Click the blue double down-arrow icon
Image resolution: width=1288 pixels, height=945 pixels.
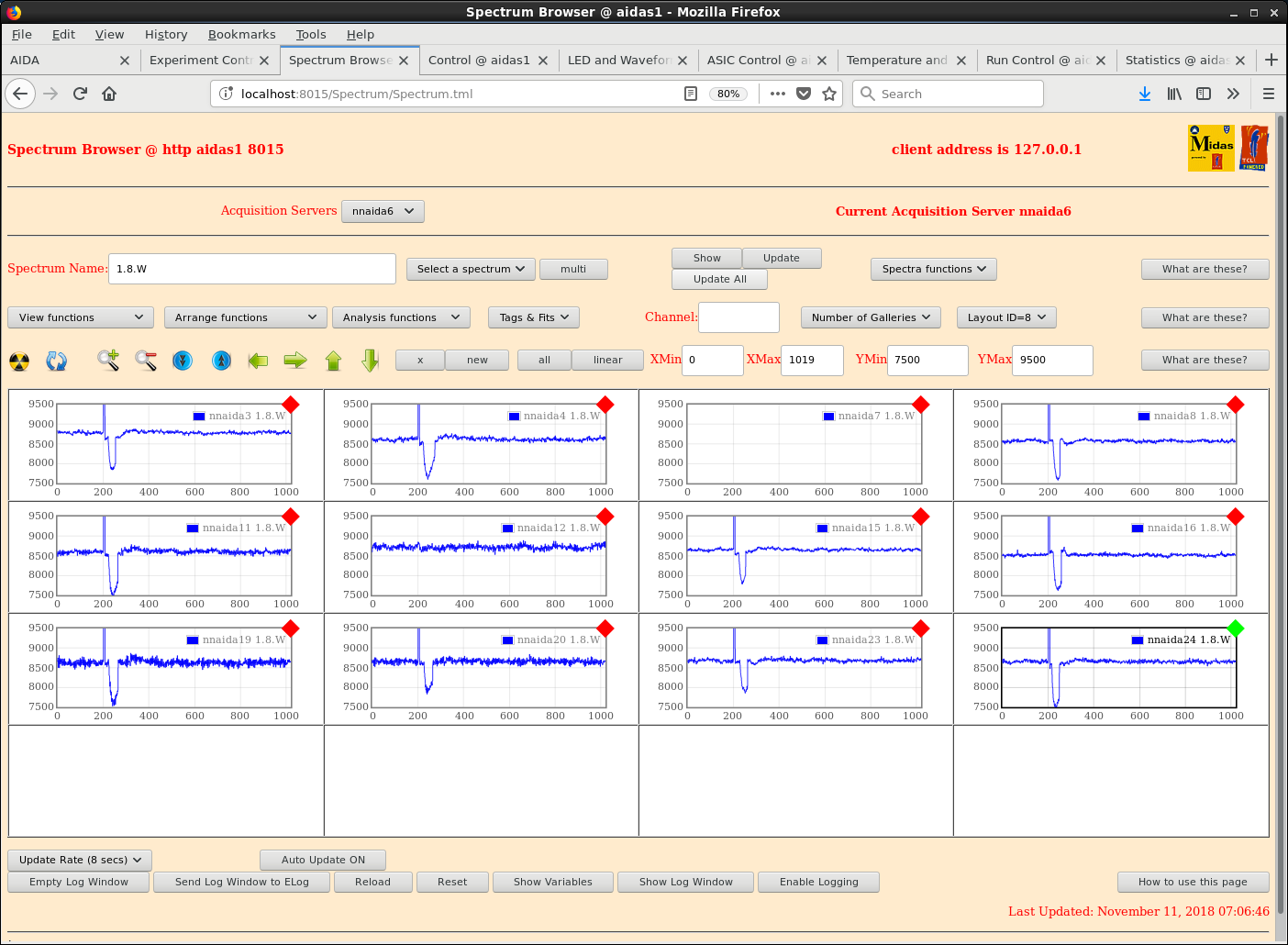pyautogui.click(x=183, y=361)
